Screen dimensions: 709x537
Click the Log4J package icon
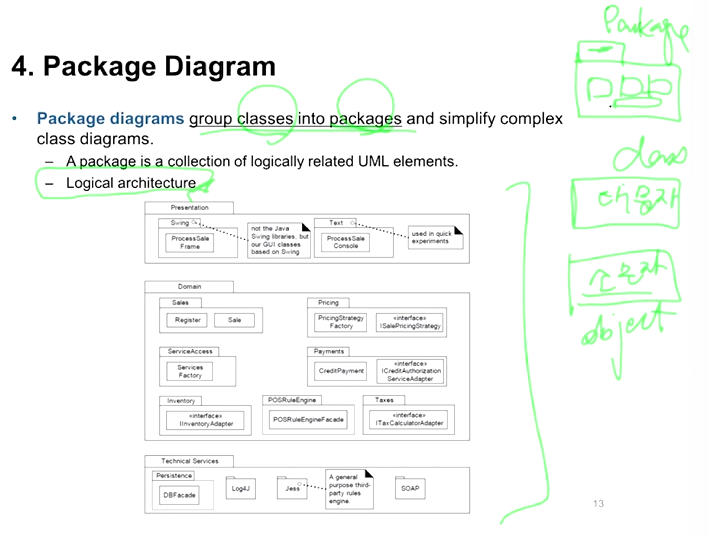[x=240, y=488]
